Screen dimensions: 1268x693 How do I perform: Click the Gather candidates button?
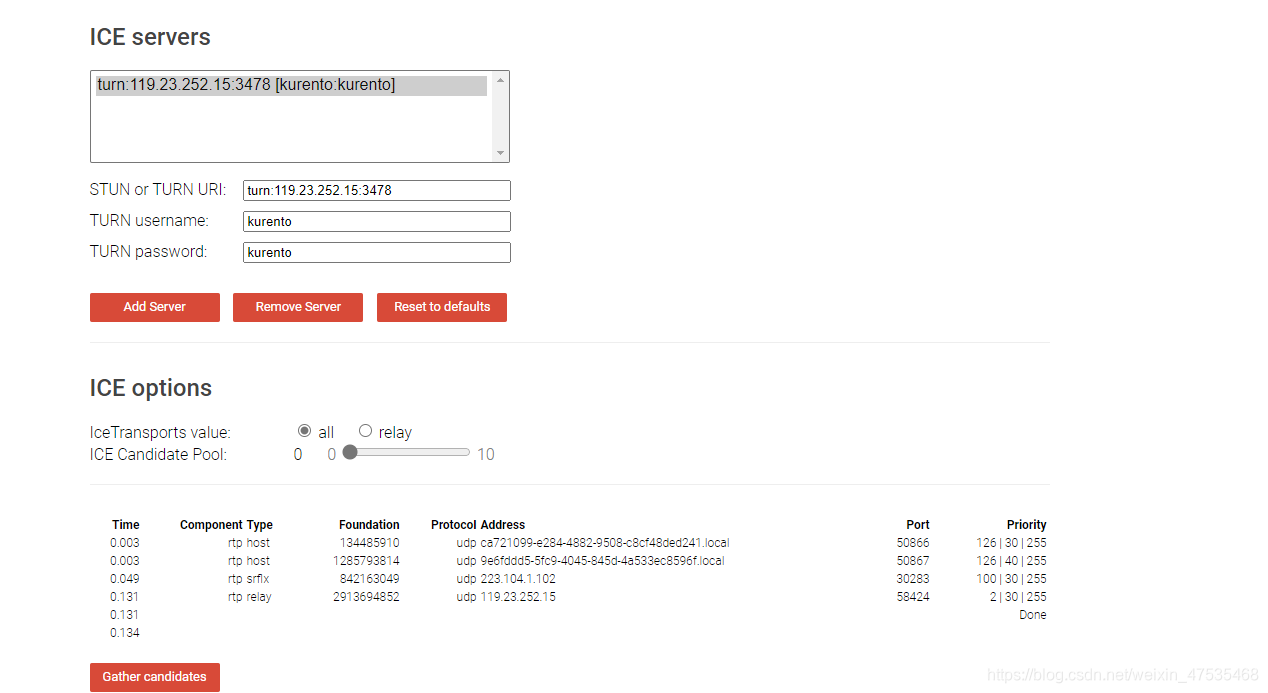pos(155,677)
